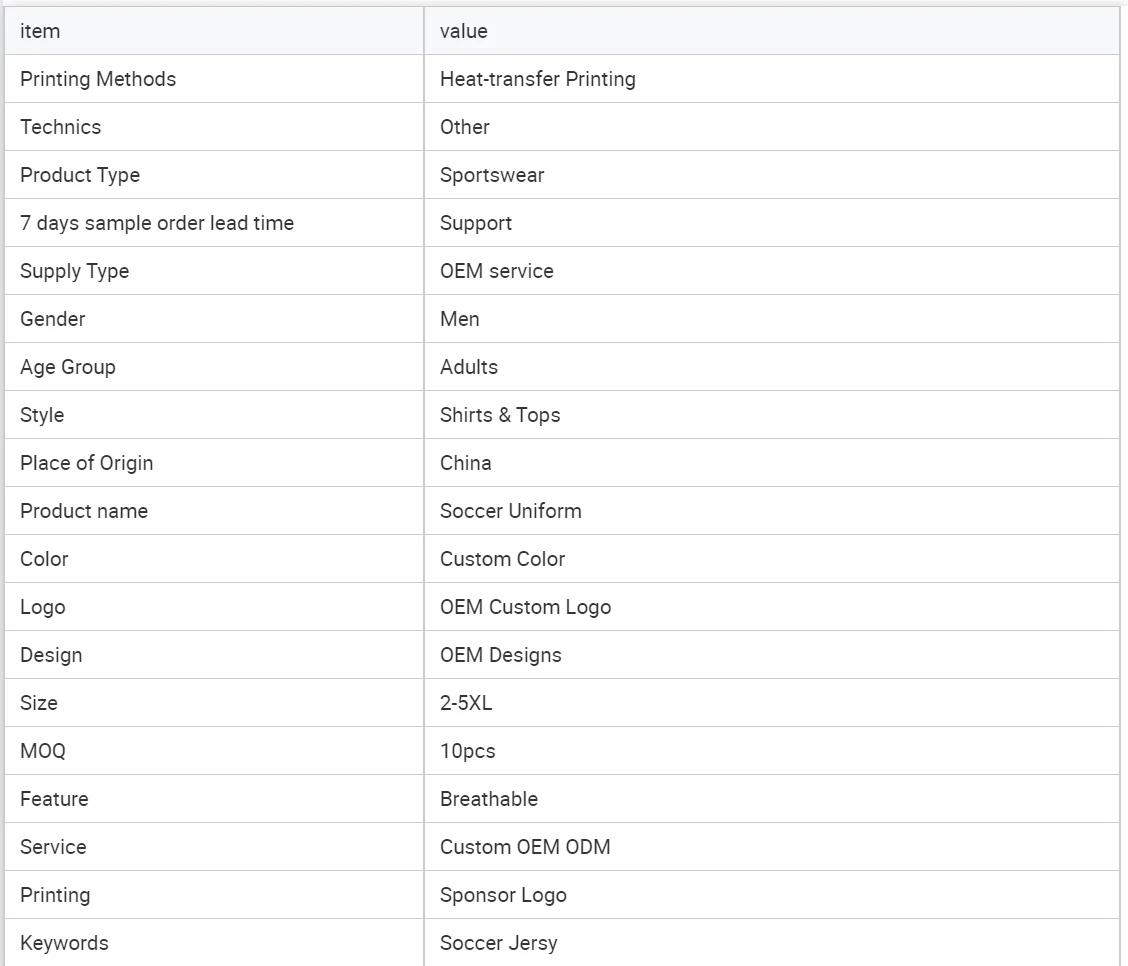The image size is (1128, 966).
Task: Click the 'Breathable' feature value
Action: (x=489, y=799)
